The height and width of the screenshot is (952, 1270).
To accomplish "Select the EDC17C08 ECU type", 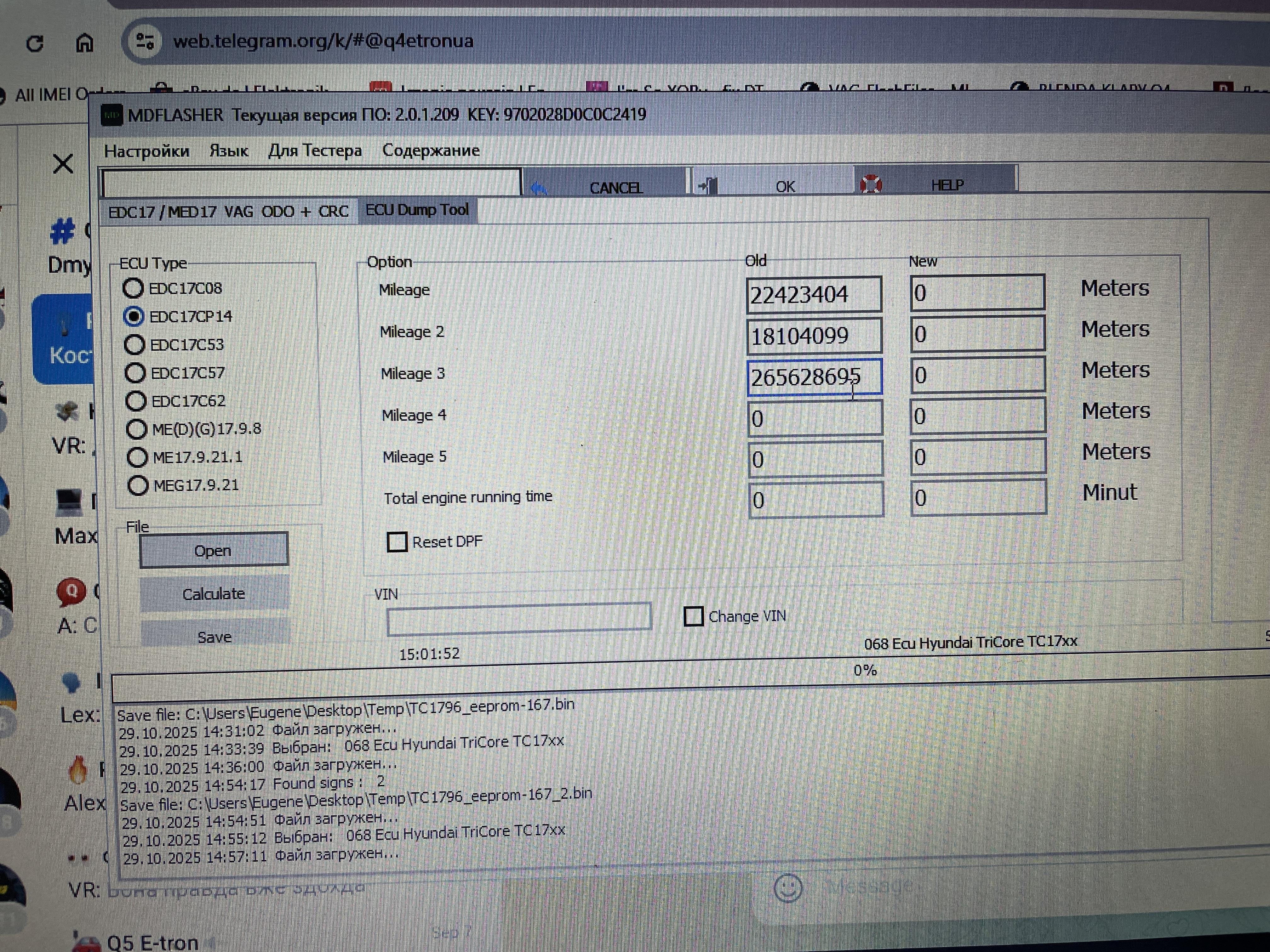I will pos(133,288).
